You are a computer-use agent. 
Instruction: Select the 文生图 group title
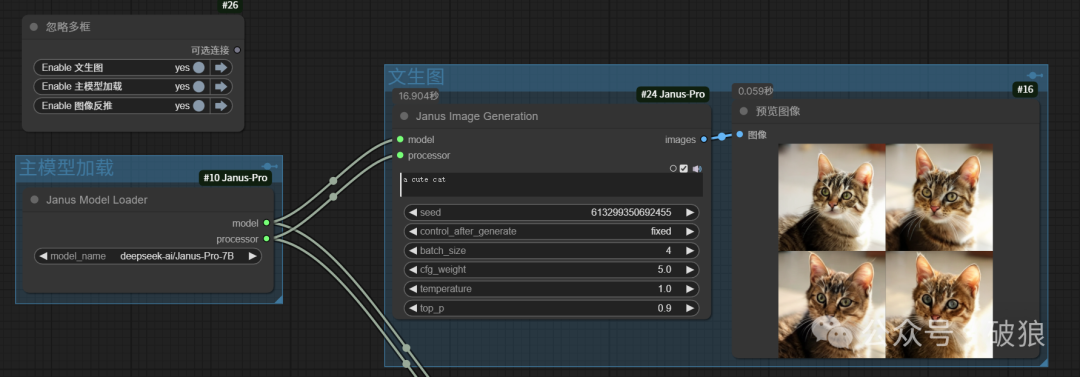pyautogui.click(x=416, y=77)
